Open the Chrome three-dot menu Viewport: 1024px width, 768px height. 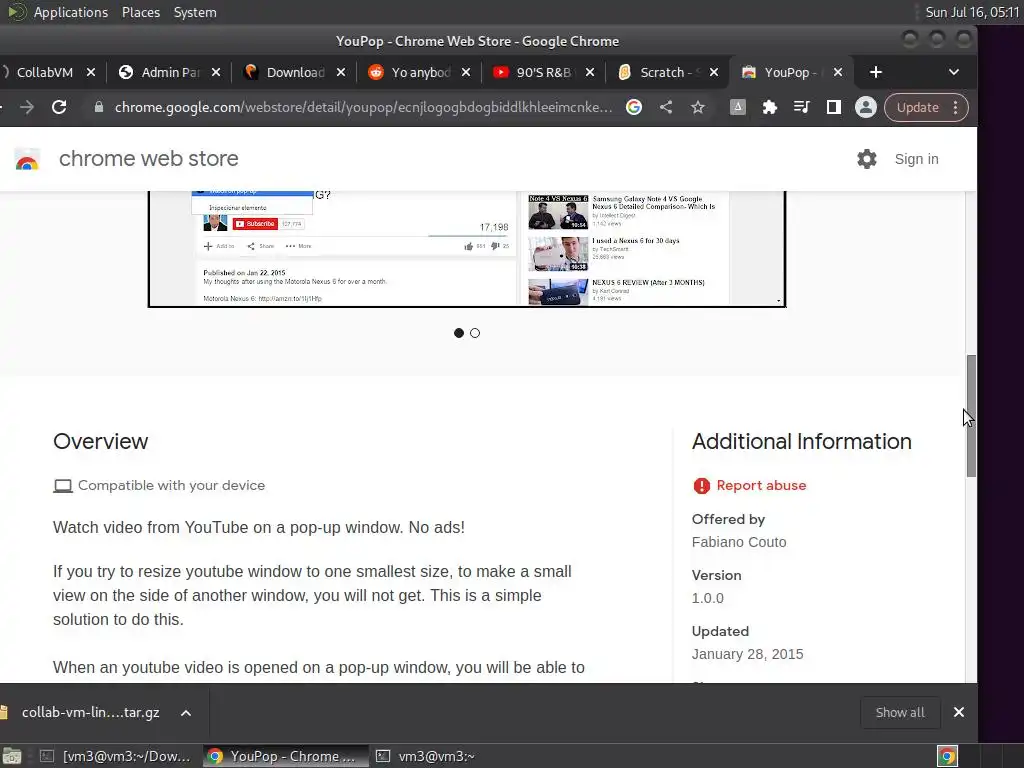[x=955, y=107]
